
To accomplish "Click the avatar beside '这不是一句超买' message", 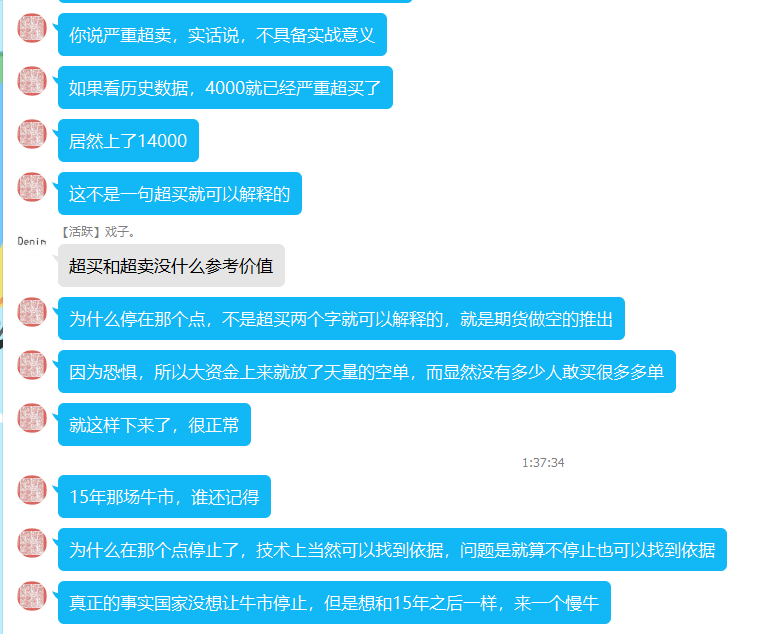I will click(x=32, y=187).
